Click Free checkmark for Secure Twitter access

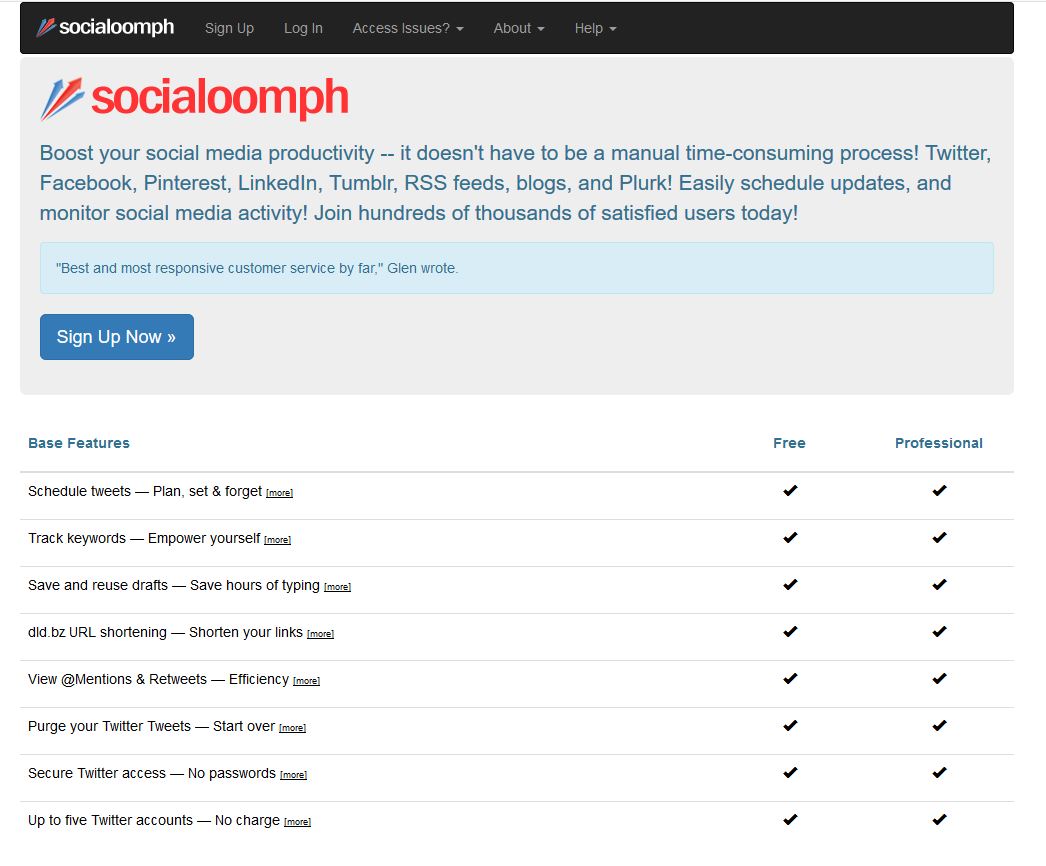point(790,773)
